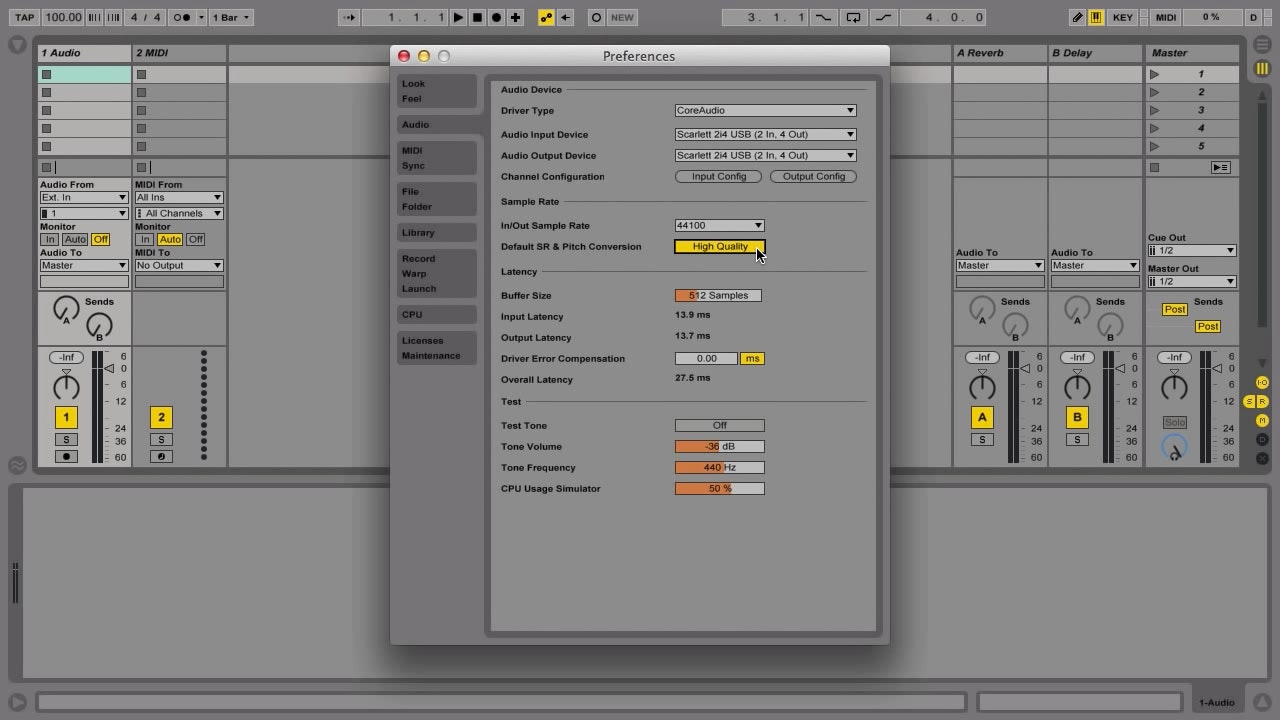The image size is (1280, 720).
Task: Enable the Draw Mode pencil icon
Action: point(1076,17)
